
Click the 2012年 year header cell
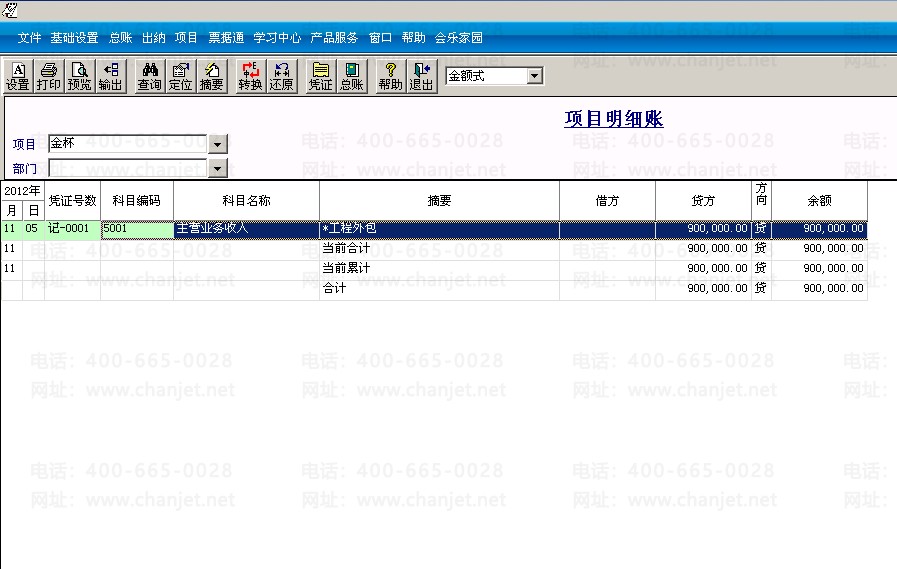coord(22,191)
